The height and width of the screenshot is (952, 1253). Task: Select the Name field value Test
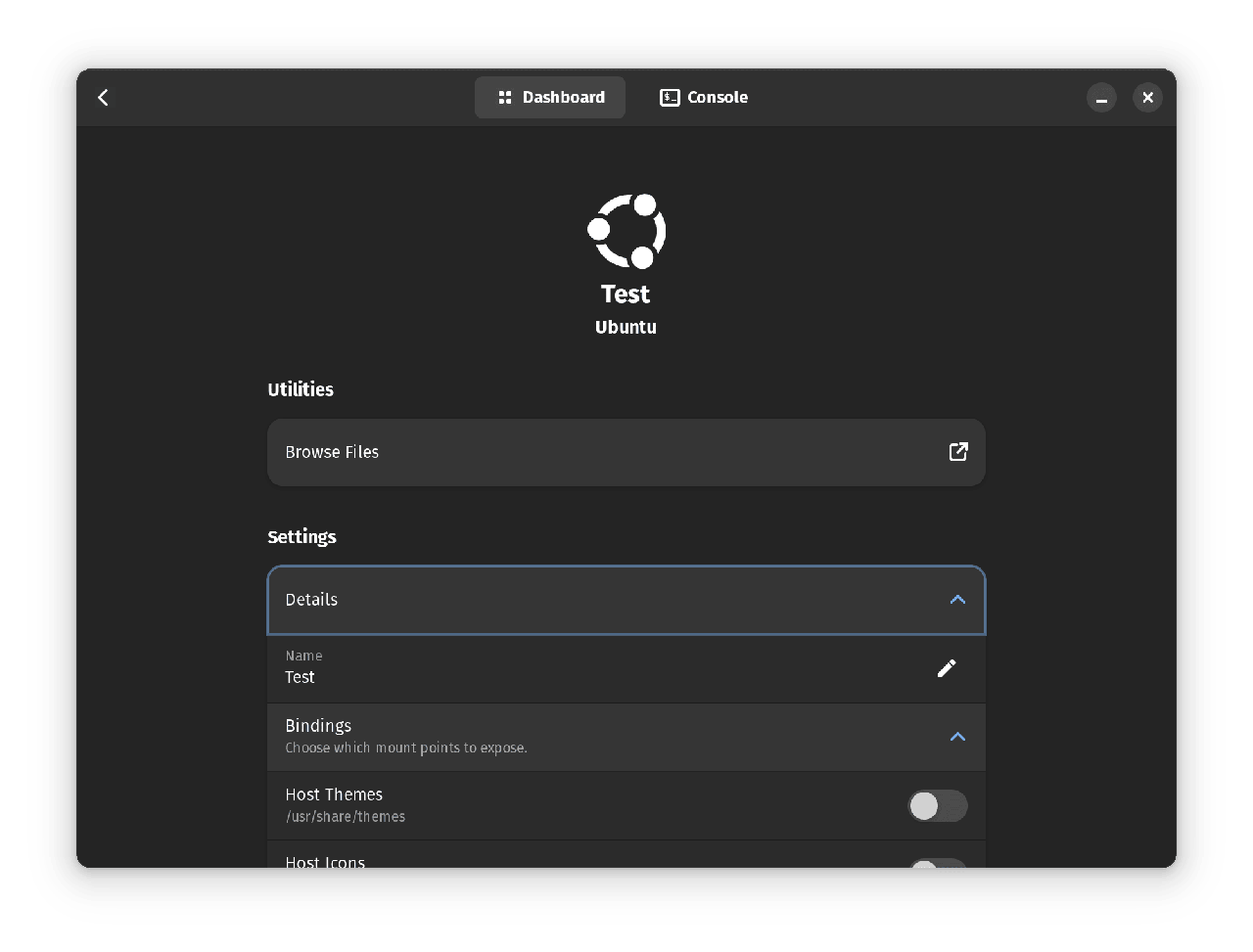tap(300, 677)
